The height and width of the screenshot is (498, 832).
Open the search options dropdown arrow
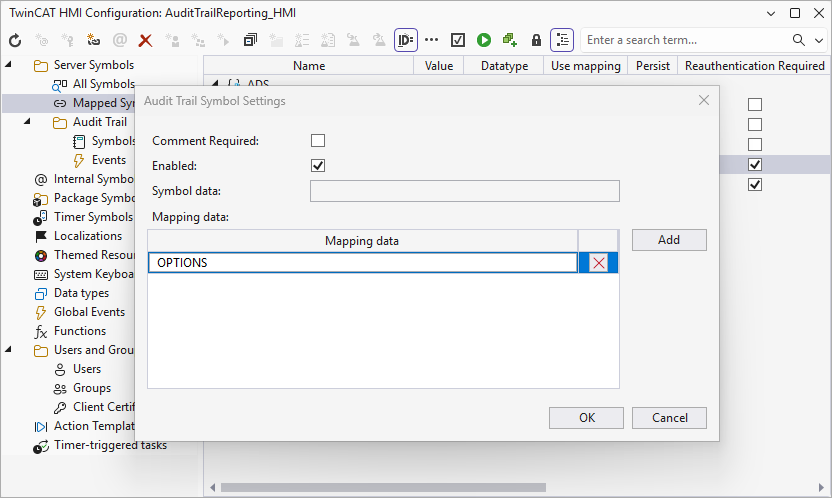[x=819, y=40]
